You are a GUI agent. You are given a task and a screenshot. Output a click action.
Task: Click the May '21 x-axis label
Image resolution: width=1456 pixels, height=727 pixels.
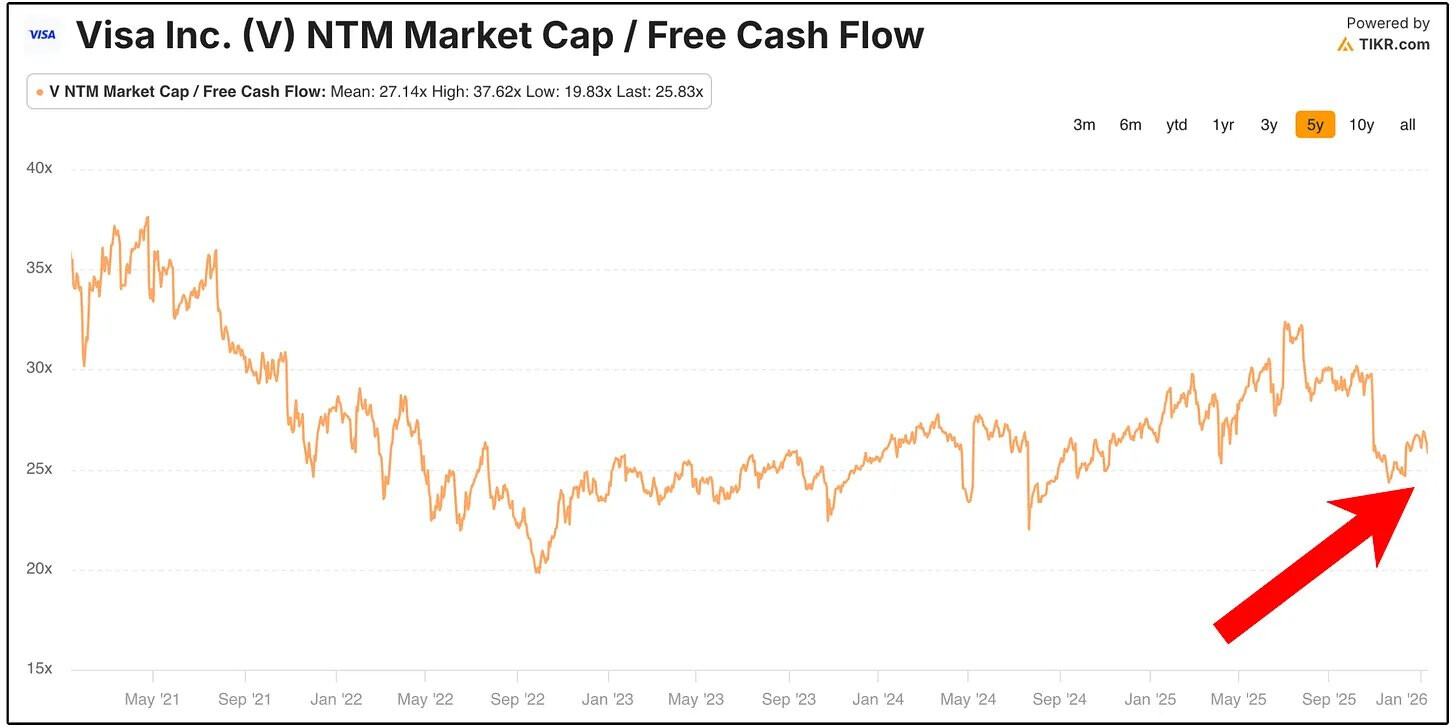(153, 700)
